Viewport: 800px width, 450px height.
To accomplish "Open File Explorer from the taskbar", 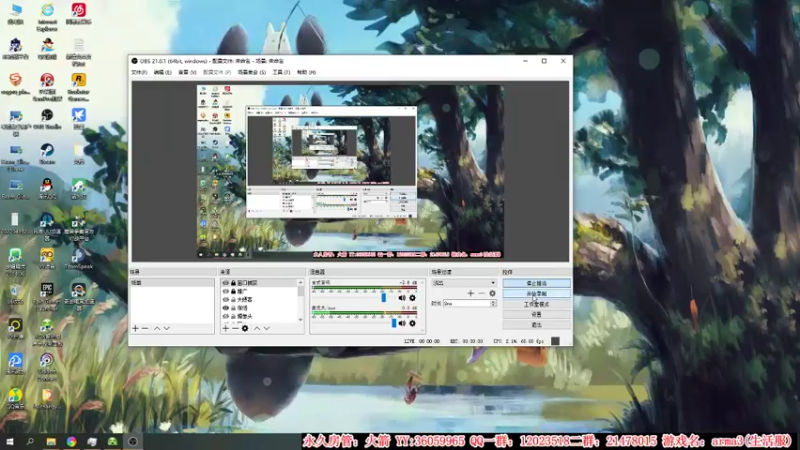I will pyautogui.click(x=51, y=441).
